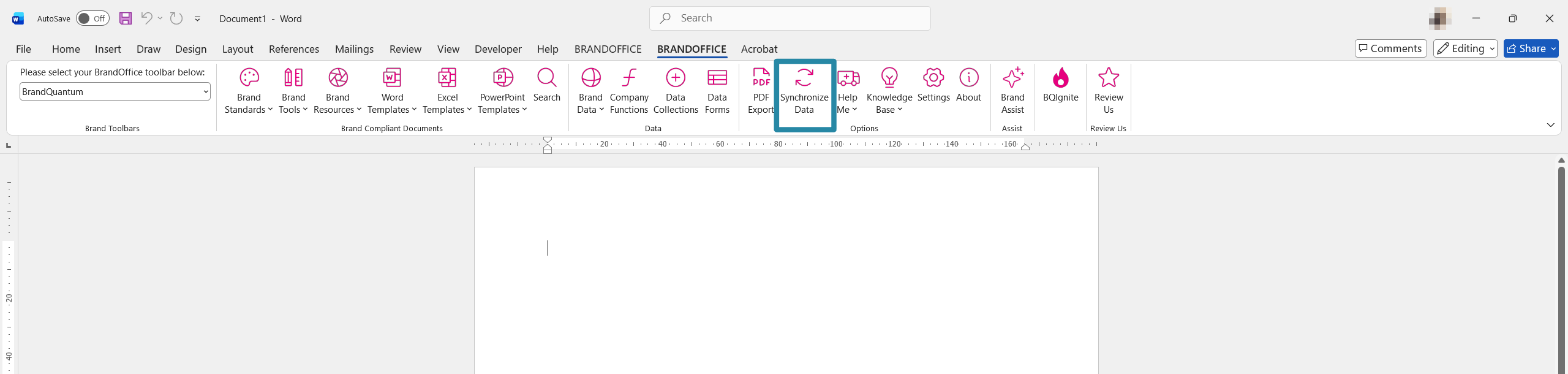The width and height of the screenshot is (1568, 374).
Task: Open the References tab
Action: [x=294, y=49]
